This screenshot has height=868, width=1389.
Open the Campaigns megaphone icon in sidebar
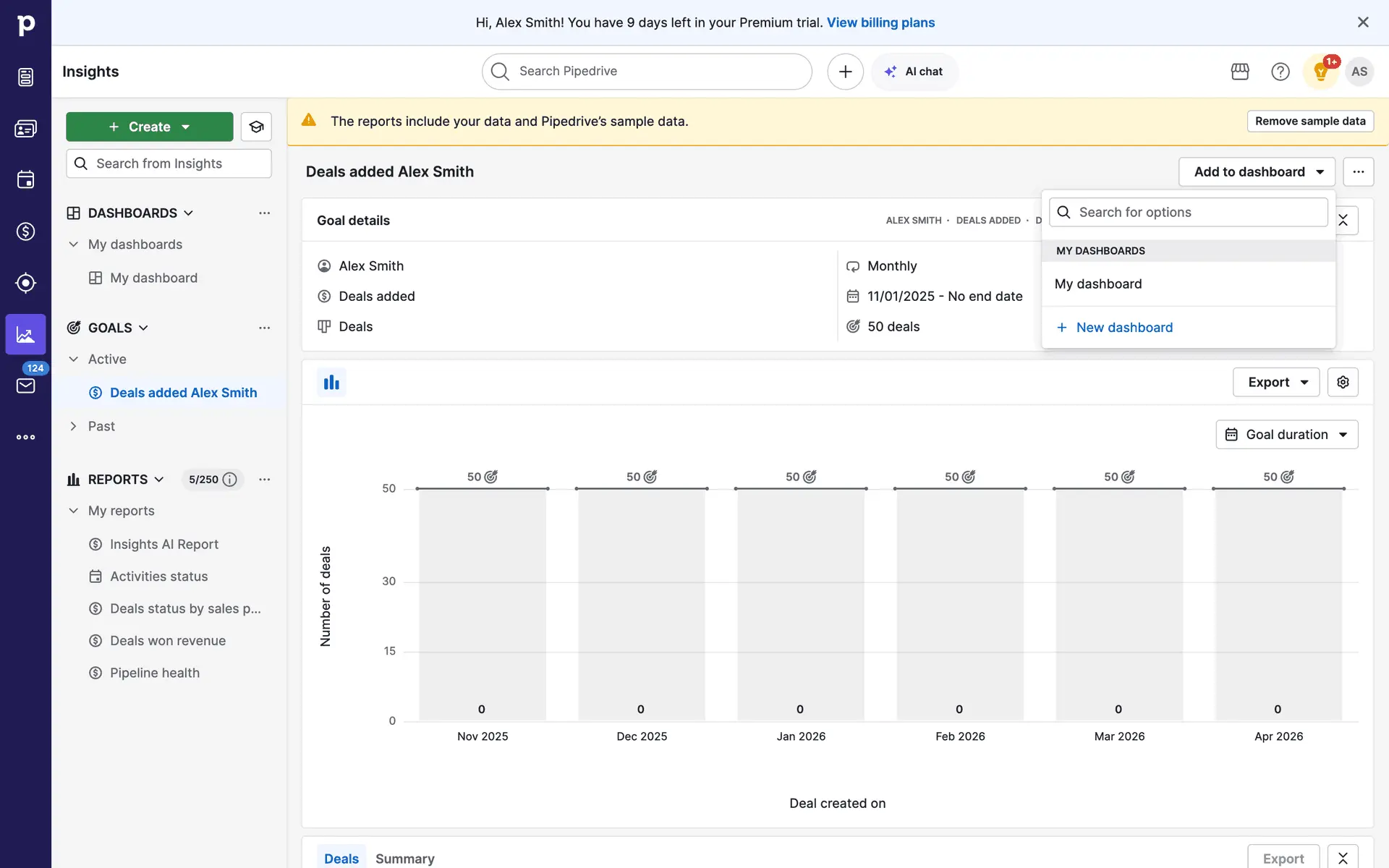[25, 283]
